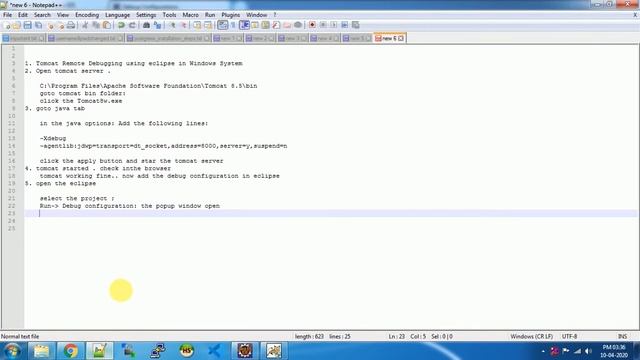The image size is (640, 360).
Task: Toggle the Show Indent Guide button
Action: [x=244, y=25]
